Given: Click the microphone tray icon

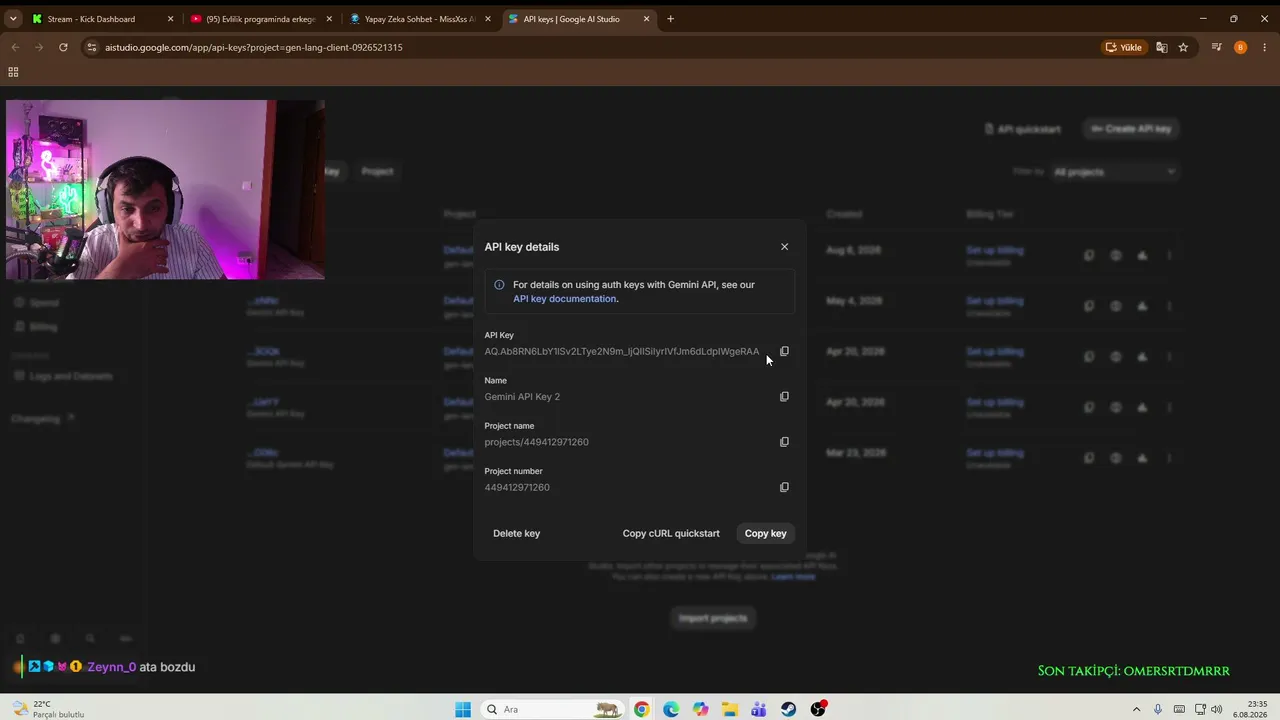Looking at the screenshot, I should tap(1158, 709).
